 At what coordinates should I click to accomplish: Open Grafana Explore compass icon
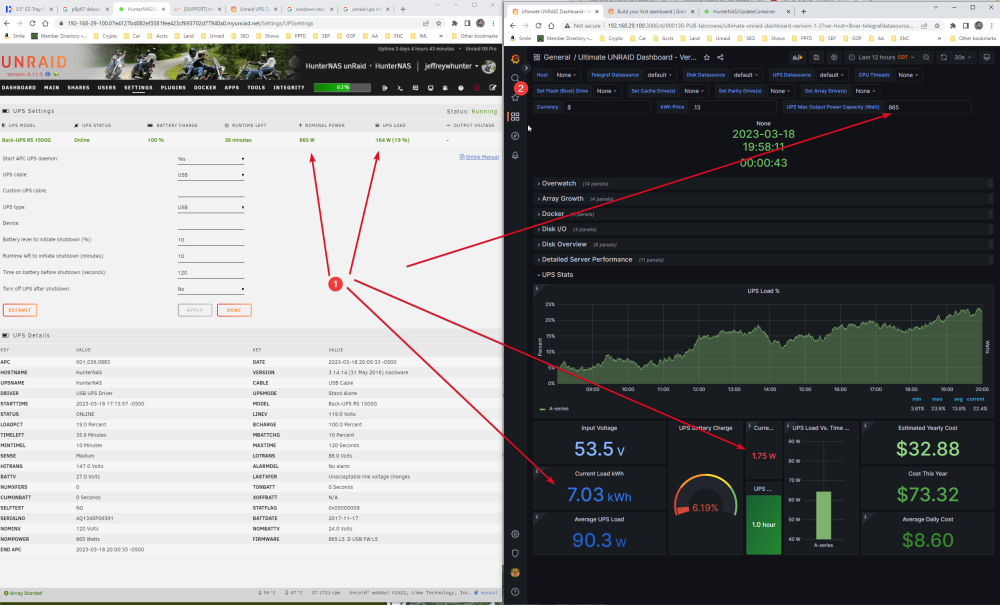515,136
